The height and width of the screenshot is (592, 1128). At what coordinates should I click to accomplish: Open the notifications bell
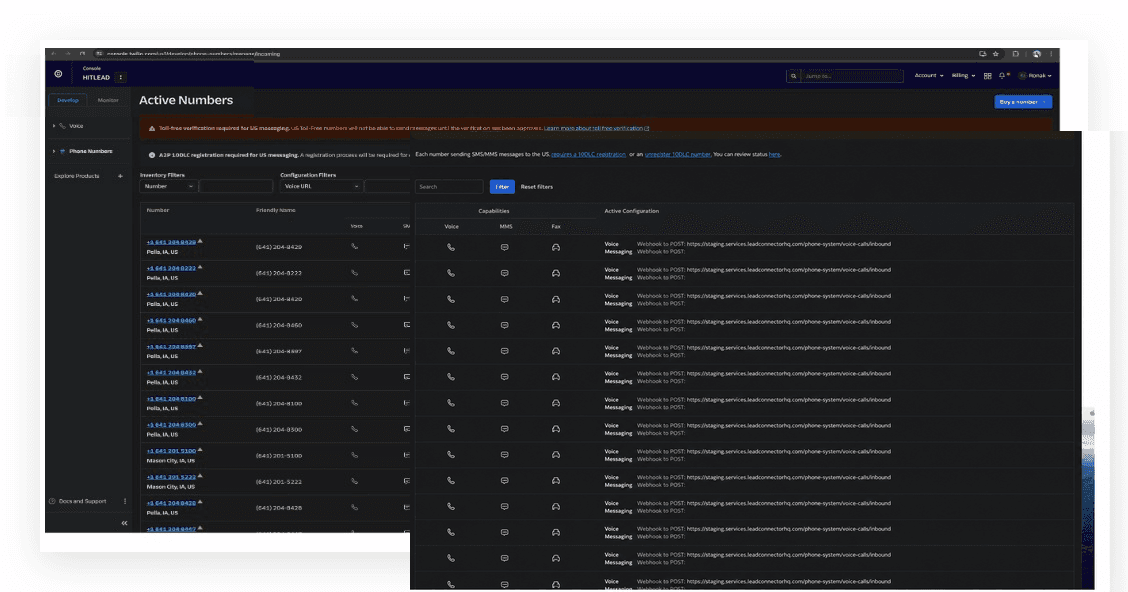[1002, 76]
